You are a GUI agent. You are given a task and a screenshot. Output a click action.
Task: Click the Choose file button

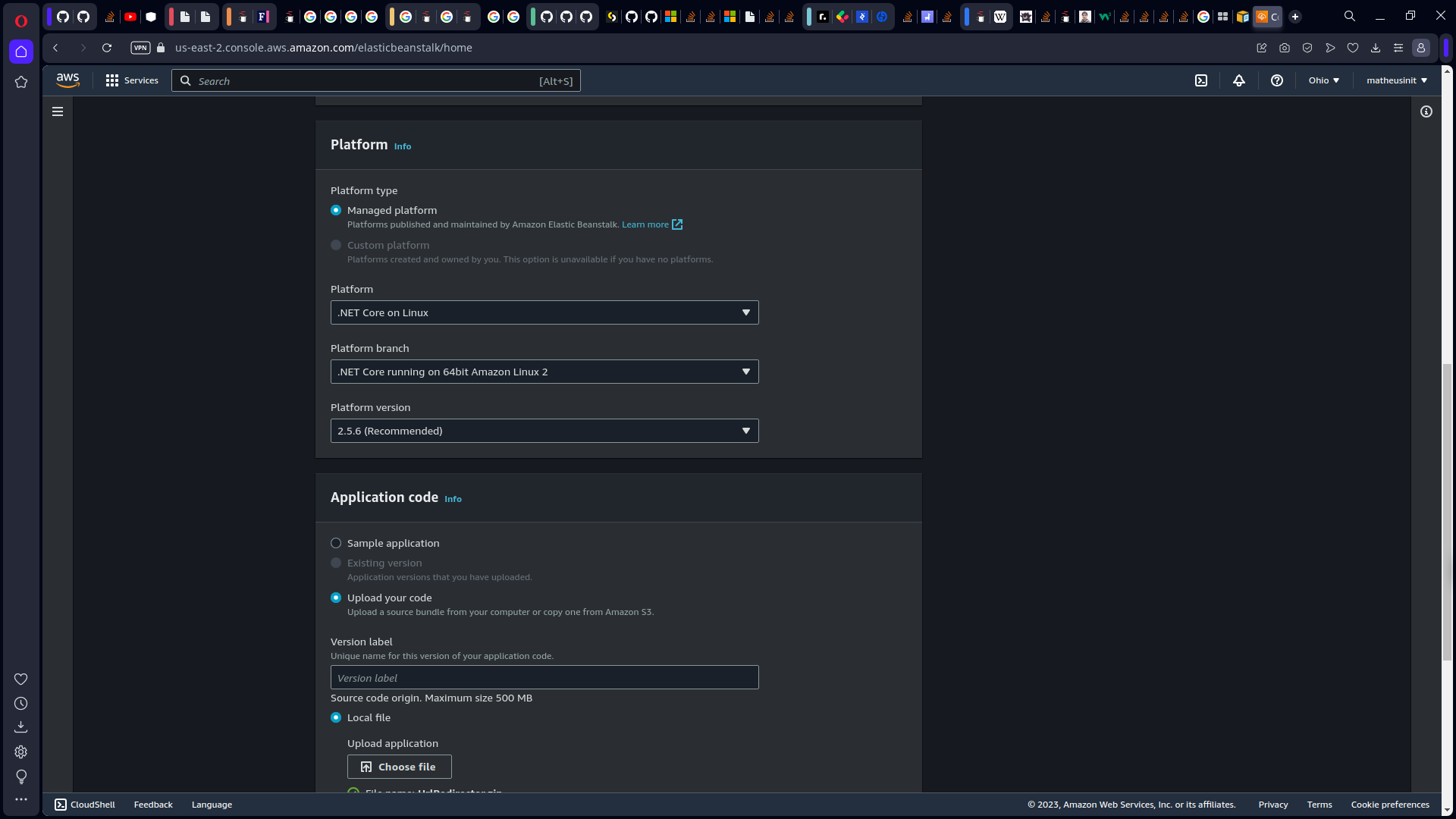(x=399, y=767)
